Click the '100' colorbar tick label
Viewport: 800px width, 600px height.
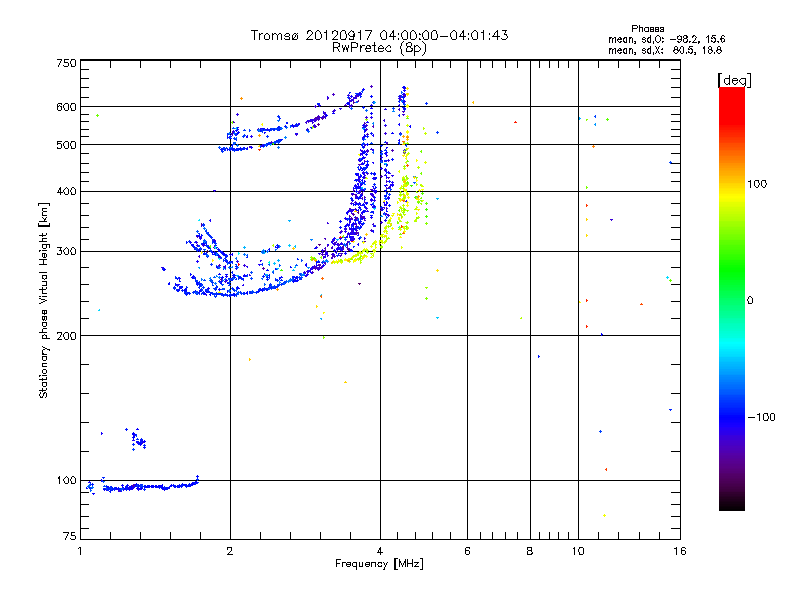757,184
